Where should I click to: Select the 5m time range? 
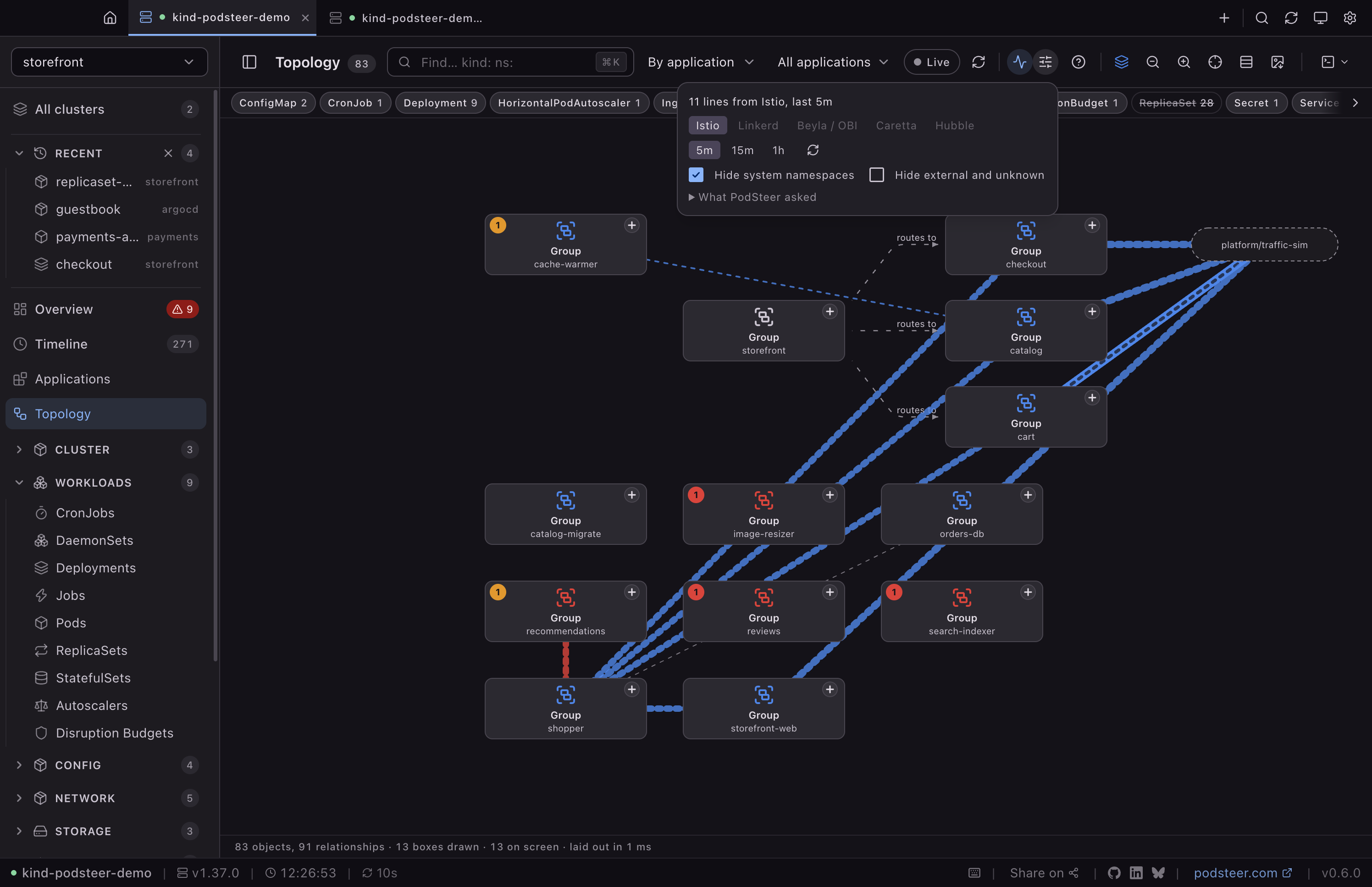[704, 150]
